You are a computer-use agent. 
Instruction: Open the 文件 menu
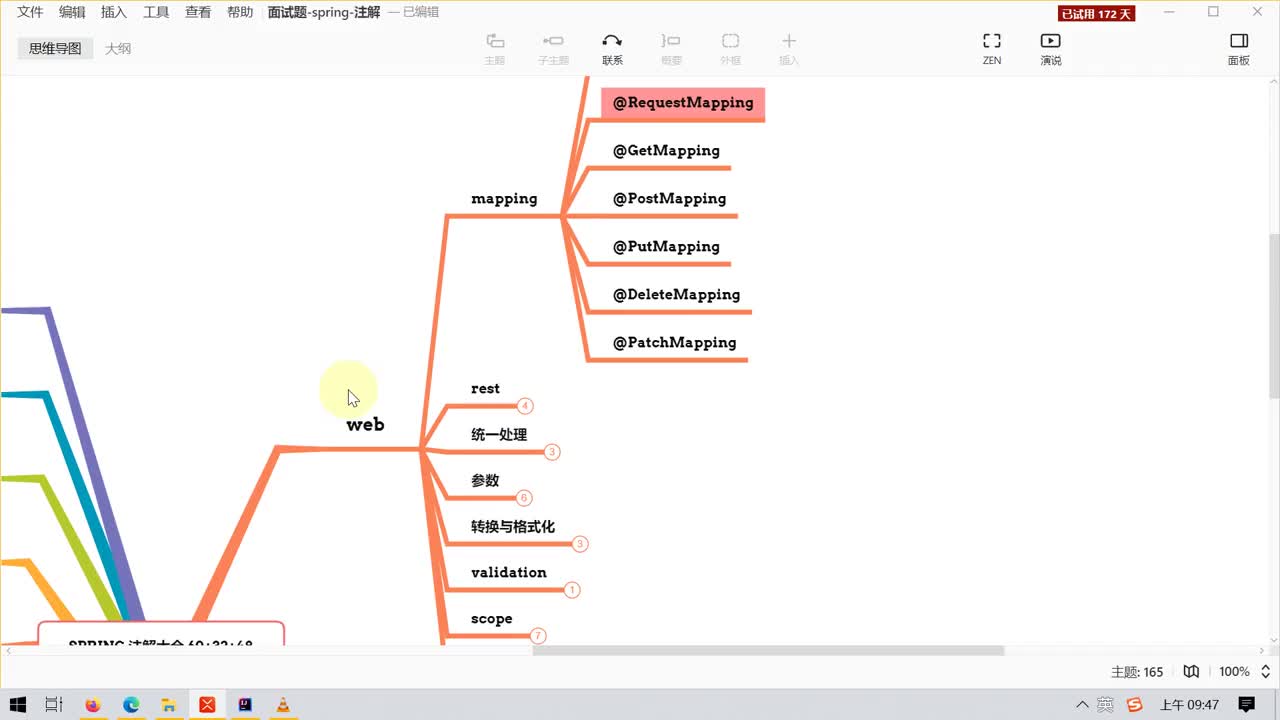click(x=30, y=12)
